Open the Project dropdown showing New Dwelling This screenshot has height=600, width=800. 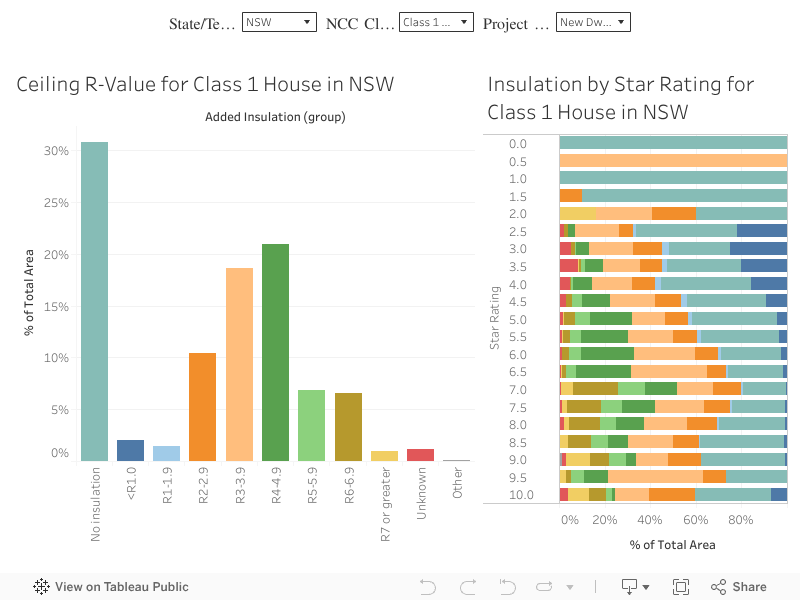(x=592, y=21)
